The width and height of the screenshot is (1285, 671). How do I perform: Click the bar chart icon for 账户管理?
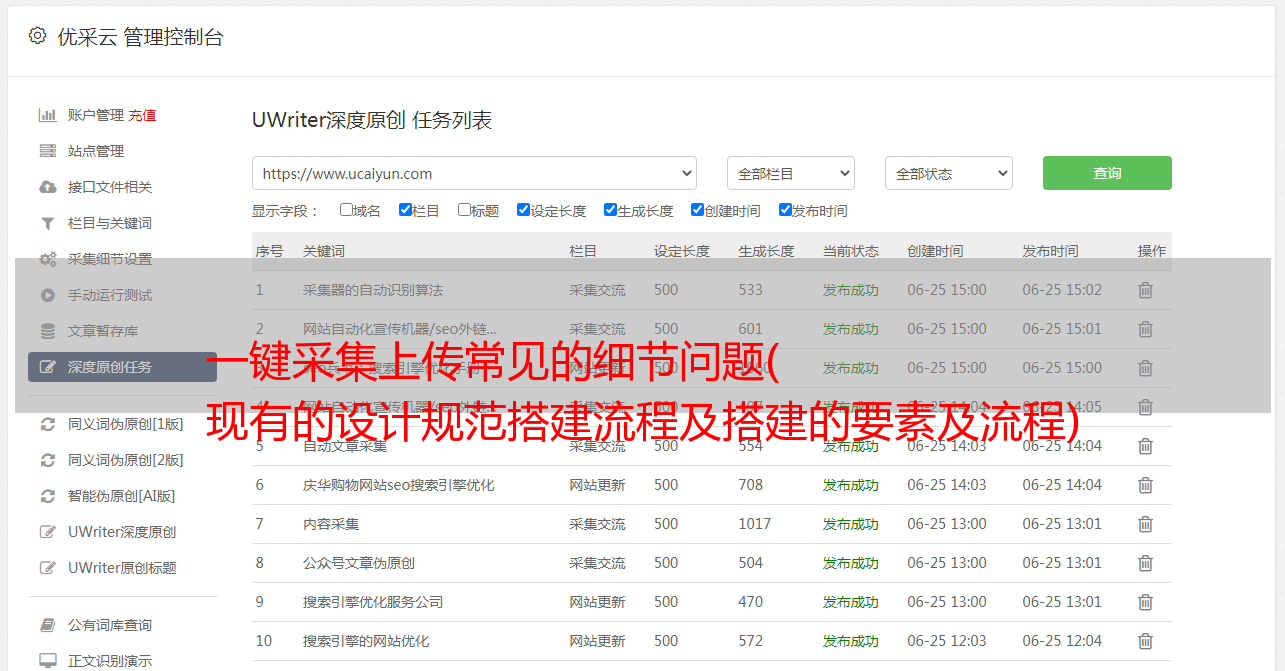coord(47,115)
